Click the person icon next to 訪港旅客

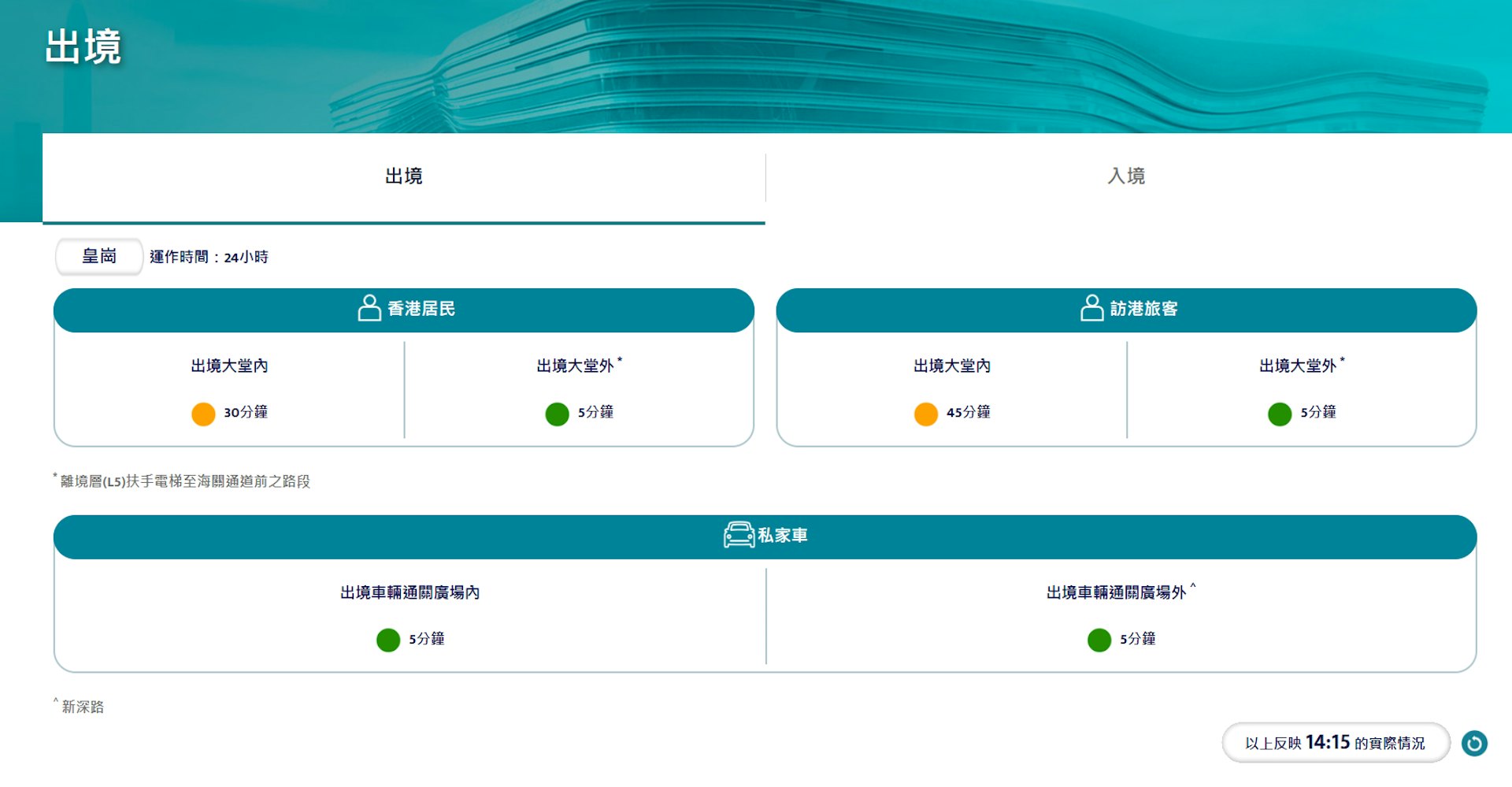(1091, 308)
